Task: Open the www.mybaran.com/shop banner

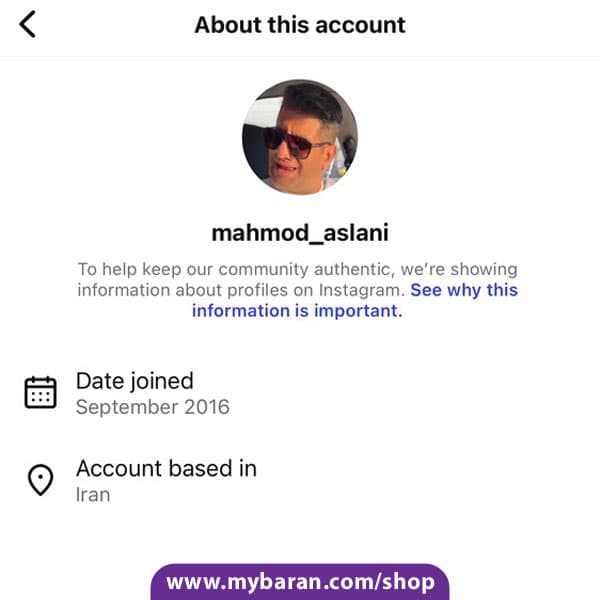Action: click(300, 582)
